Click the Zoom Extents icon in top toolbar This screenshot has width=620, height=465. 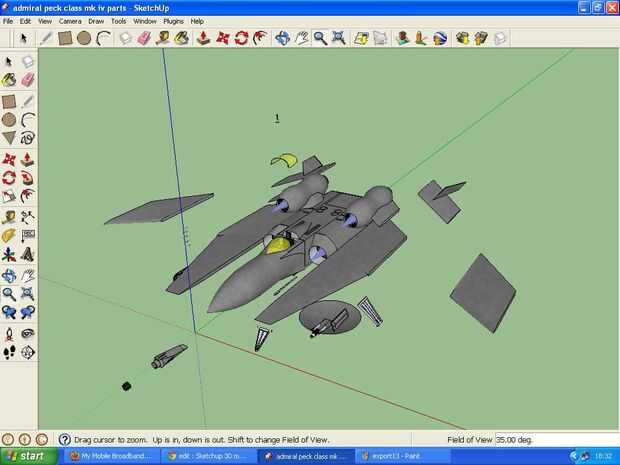click(339, 38)
